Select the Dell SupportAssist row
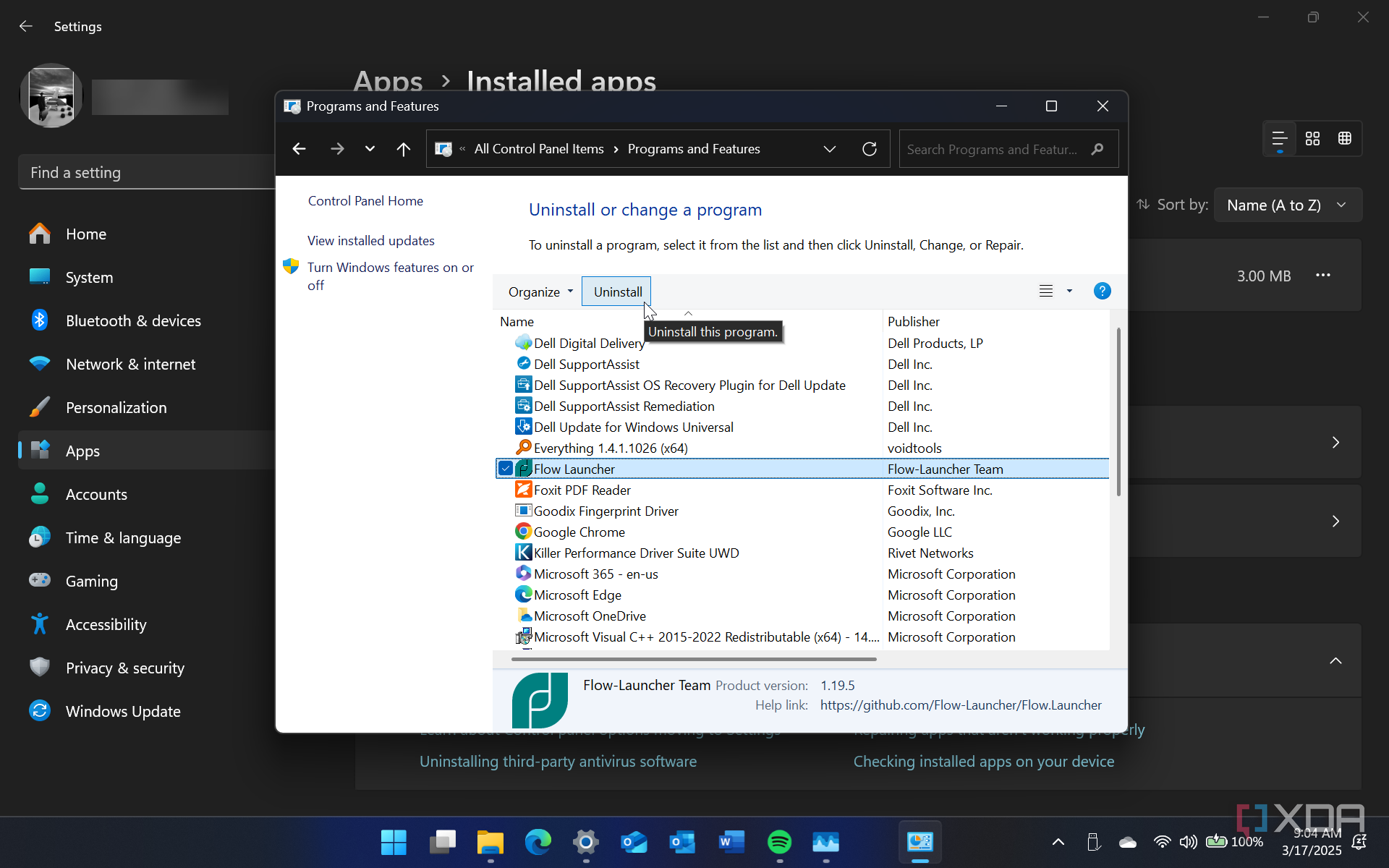 click(802, 364)
